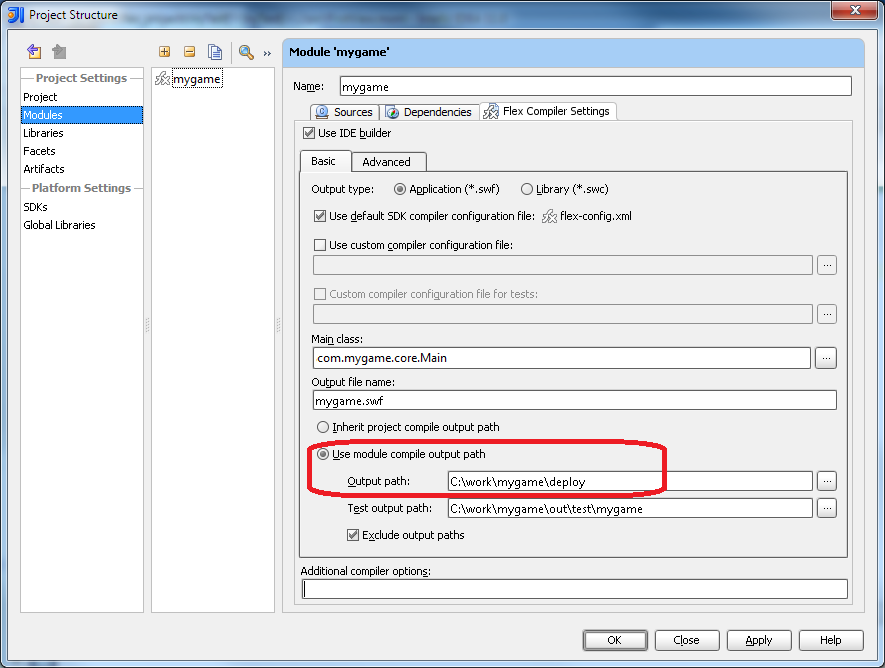
Task: Browse for Test output path
Action: pos(826,508)
